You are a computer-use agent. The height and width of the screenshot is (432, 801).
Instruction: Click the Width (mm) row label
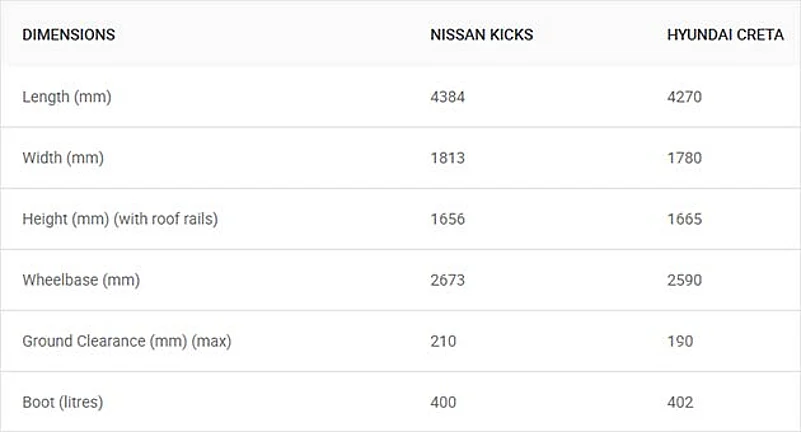click(63, 158)
